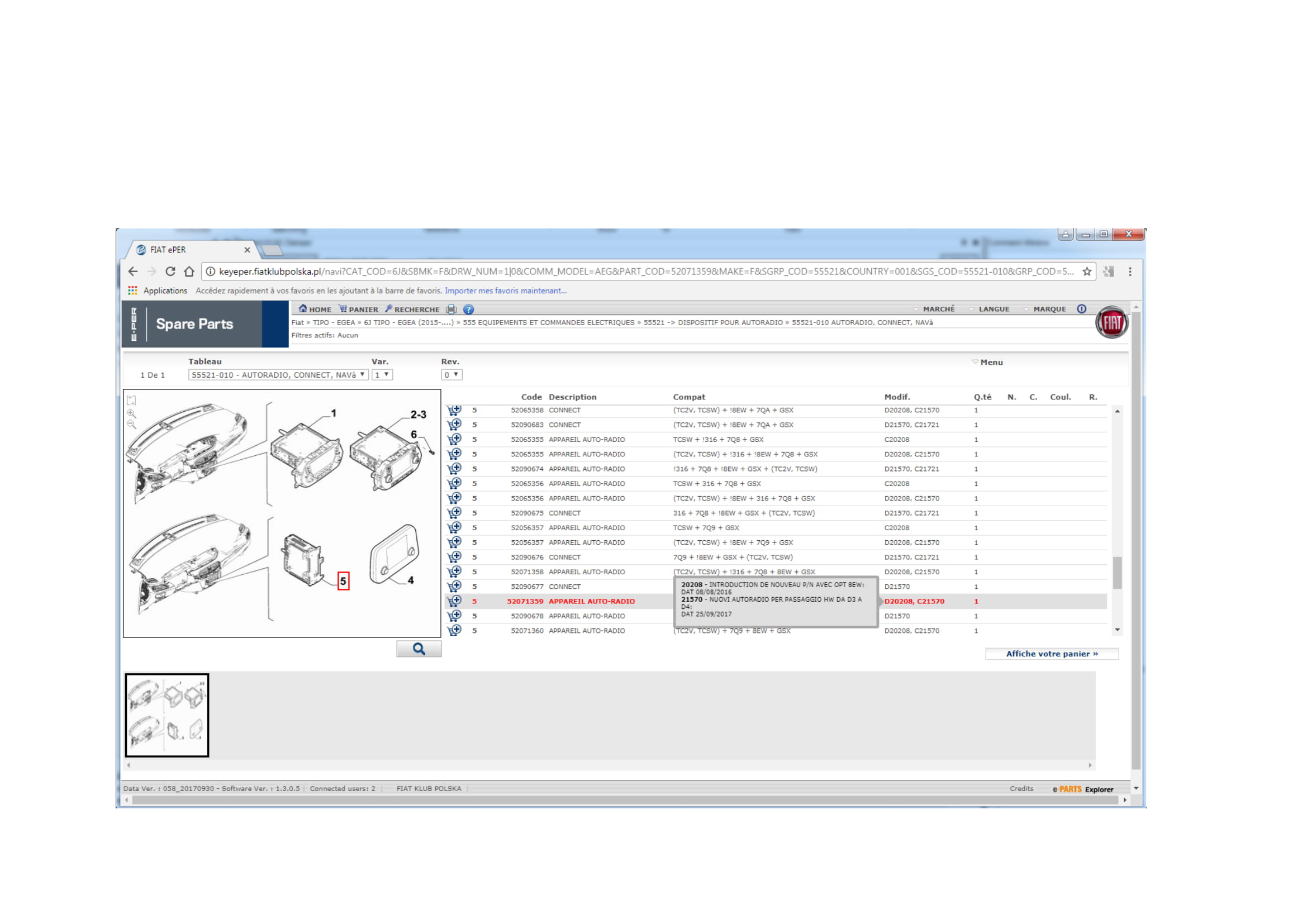Screen dimensions: 1307x924
Task: Add part 52065358 CONNECT to cart
Action: (x=454, y=410)
